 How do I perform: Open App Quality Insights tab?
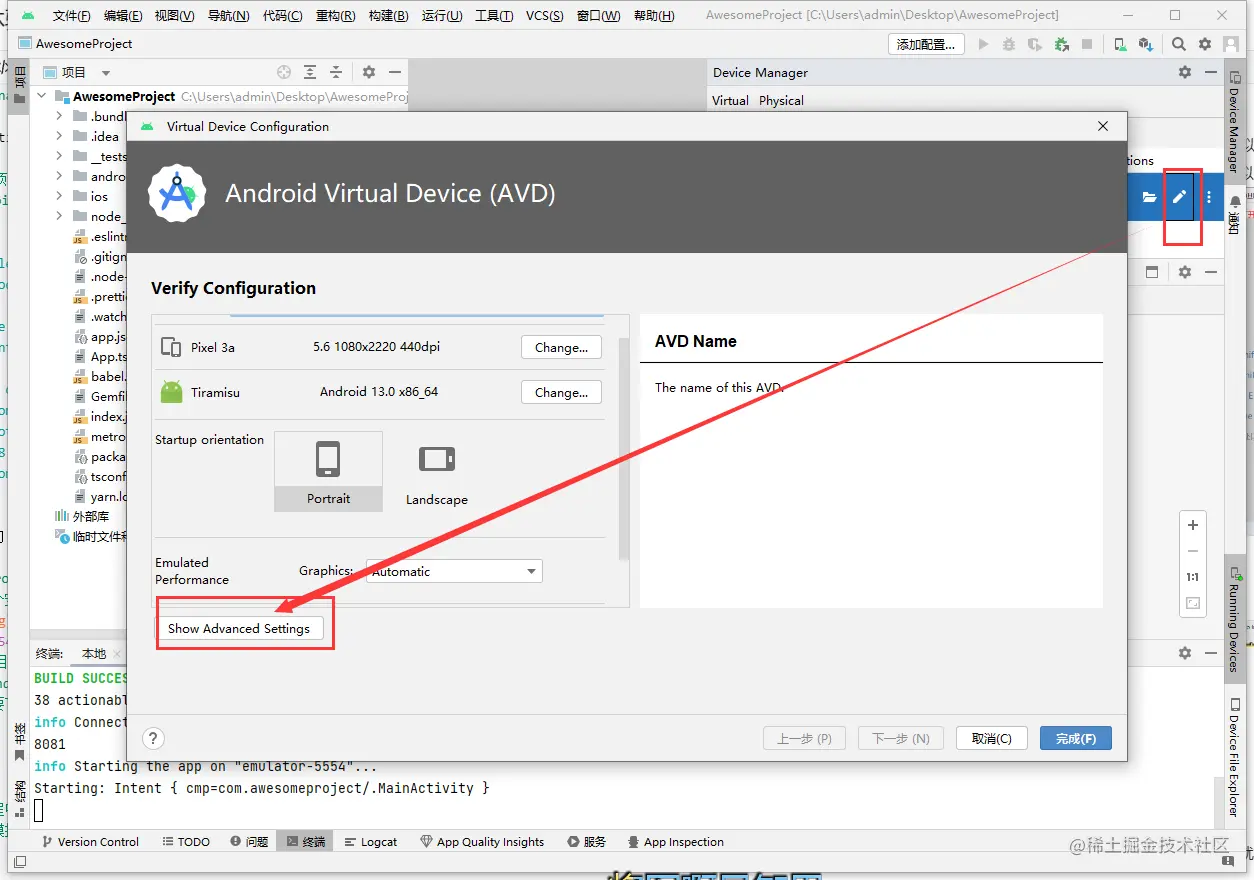point(482,842)
